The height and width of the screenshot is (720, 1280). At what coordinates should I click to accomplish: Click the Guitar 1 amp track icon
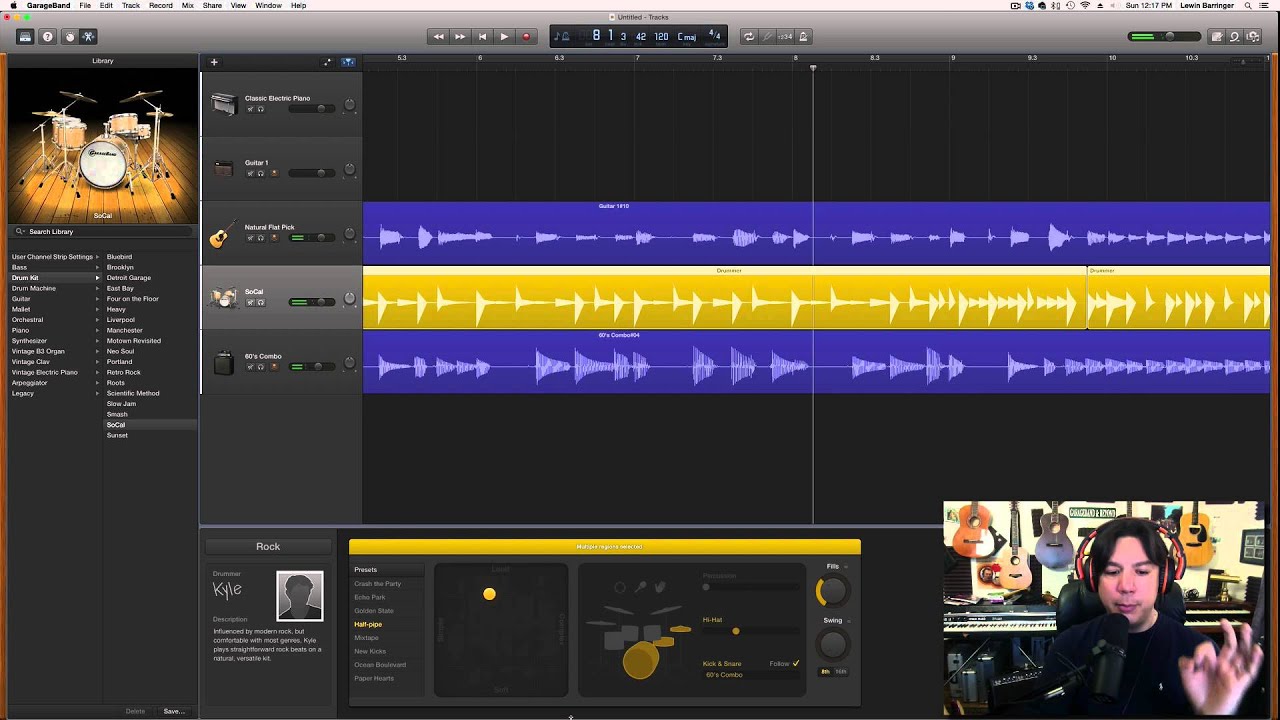point(223,169)
